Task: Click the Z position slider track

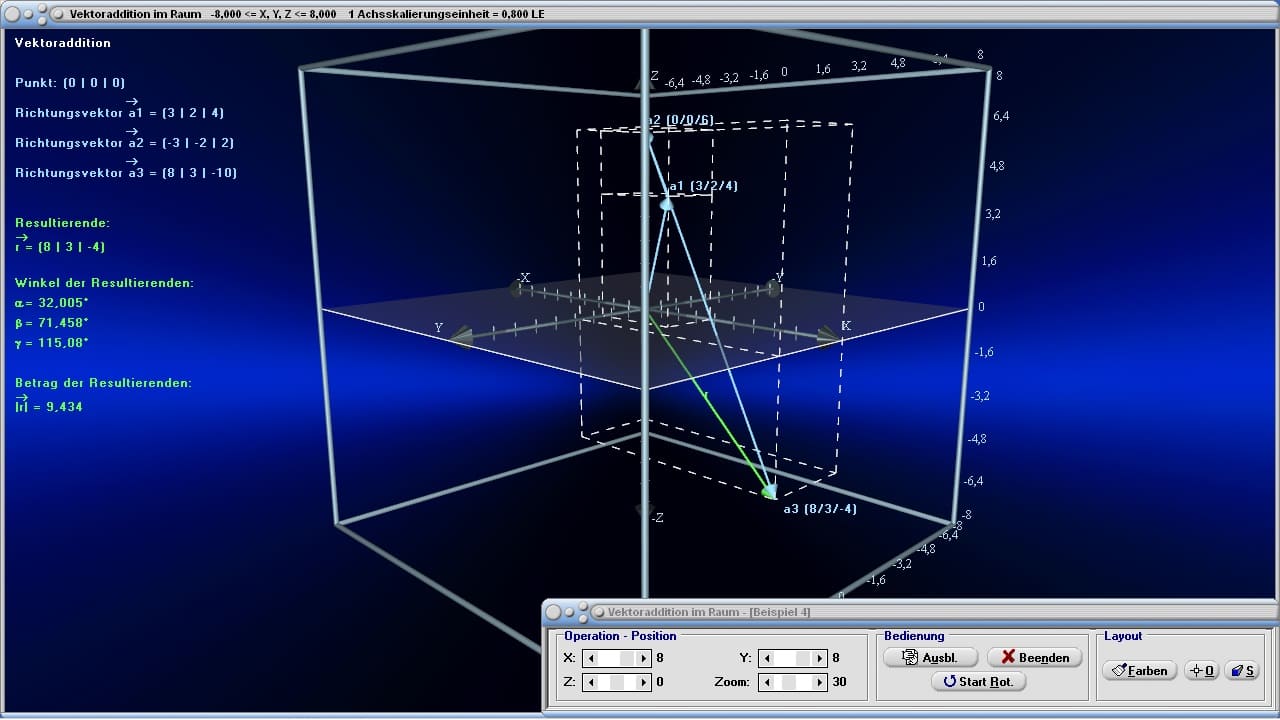Action: point(617,682)
